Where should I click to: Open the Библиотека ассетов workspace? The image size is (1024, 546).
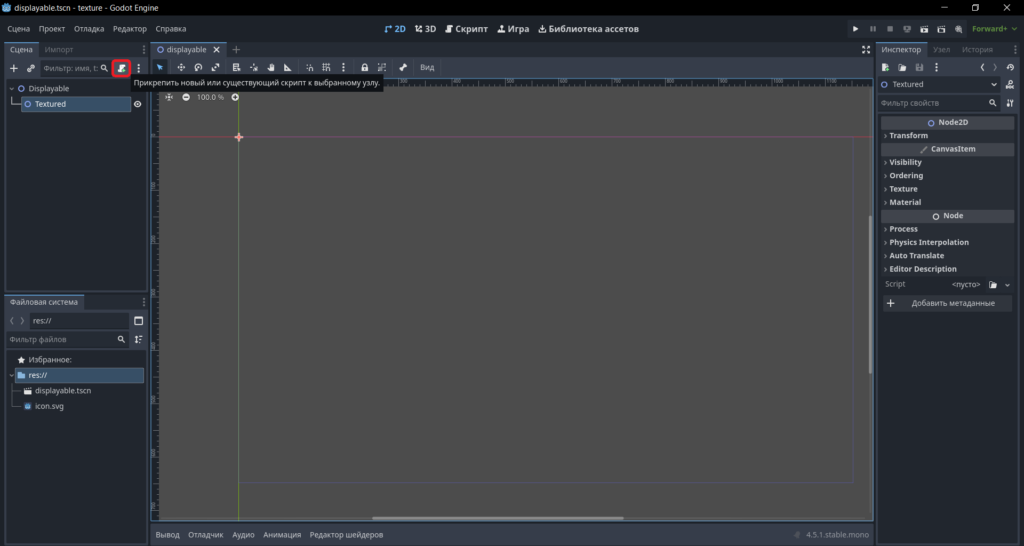tap(588, 29)
